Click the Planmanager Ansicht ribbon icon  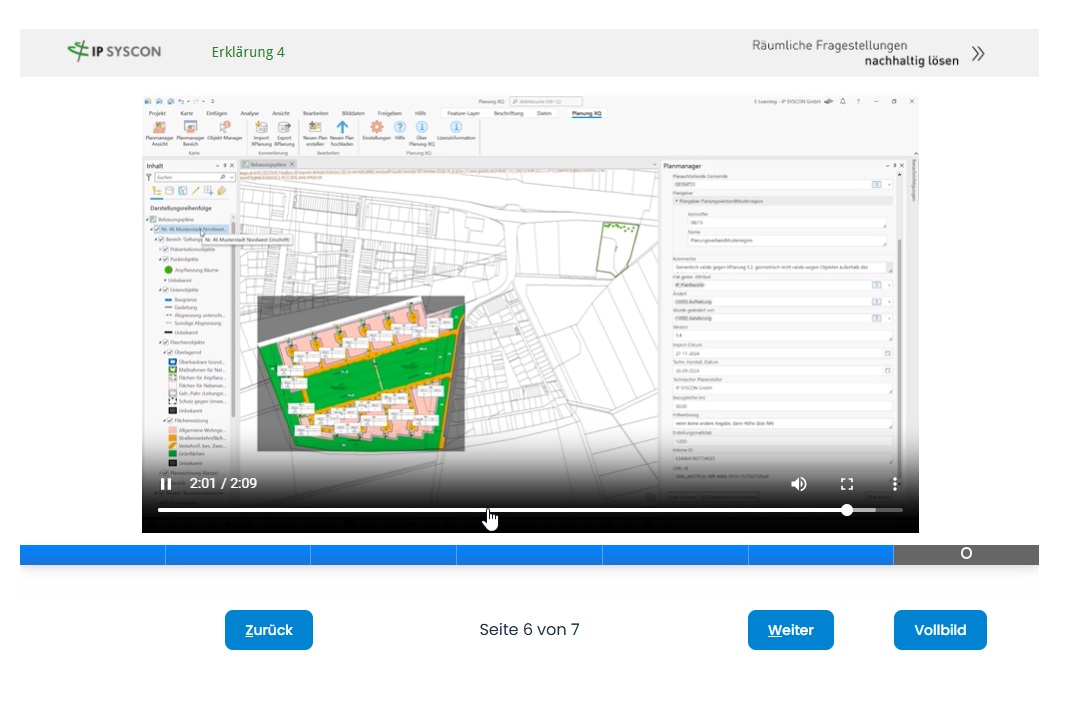[x=159, y=128]
